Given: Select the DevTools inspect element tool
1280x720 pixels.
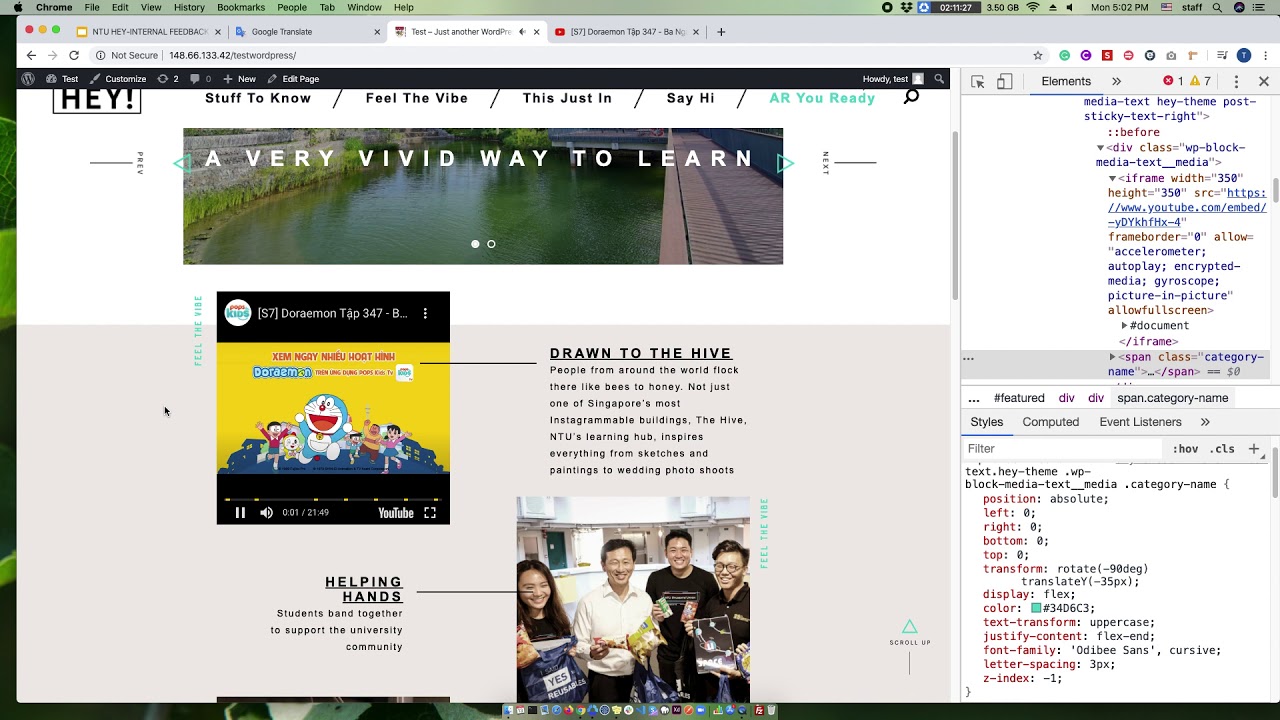Looking at the screenshot, I should click(978, 81).
